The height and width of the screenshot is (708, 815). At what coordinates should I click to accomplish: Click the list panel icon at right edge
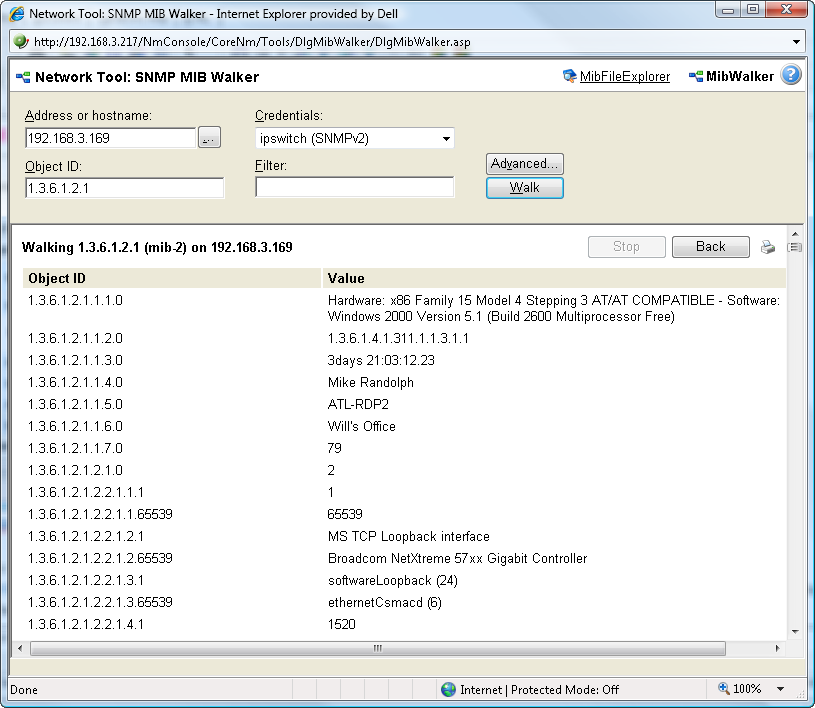click(796, 247)
